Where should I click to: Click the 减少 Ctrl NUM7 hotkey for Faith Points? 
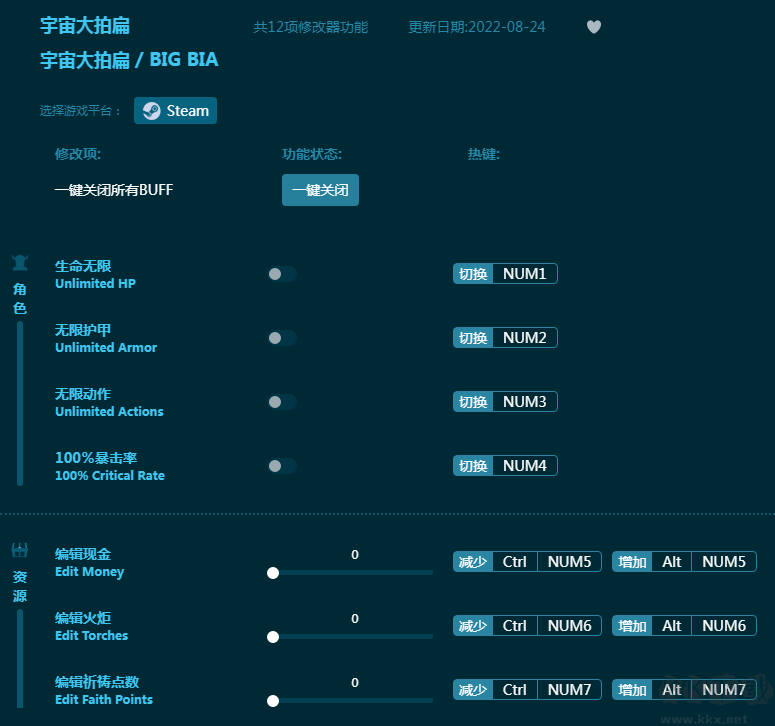click(x=527, y=690)
